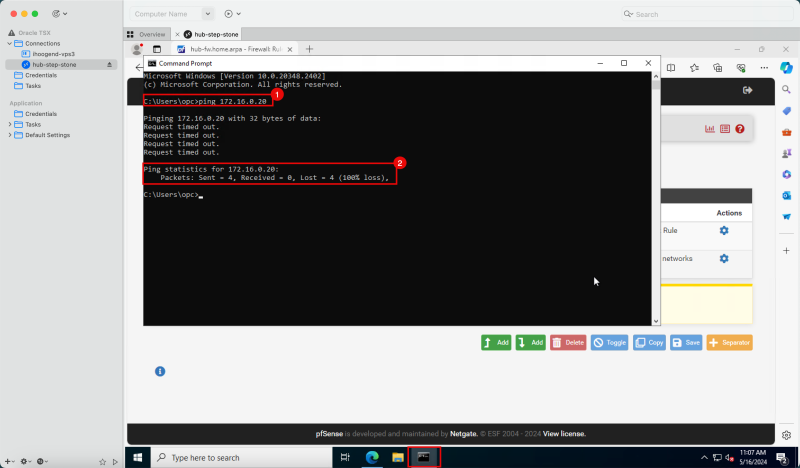Click gear icon in networks row

click(x=724, y=259)
